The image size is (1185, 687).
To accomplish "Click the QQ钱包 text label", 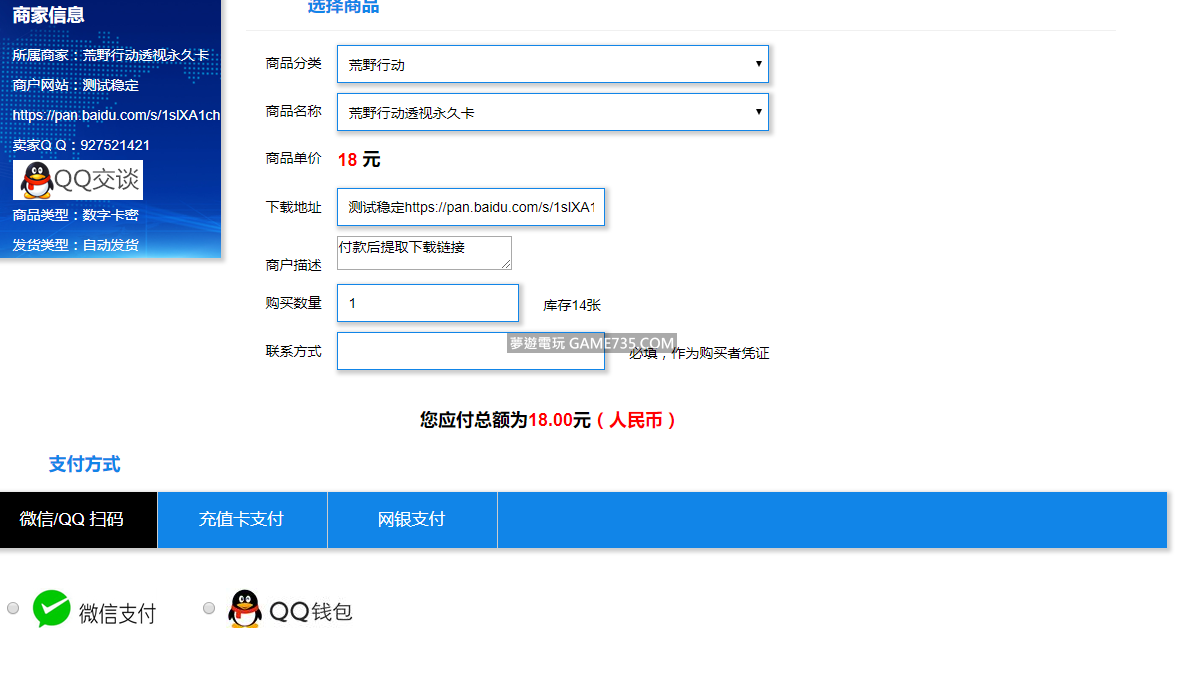I will pos(311,611).
